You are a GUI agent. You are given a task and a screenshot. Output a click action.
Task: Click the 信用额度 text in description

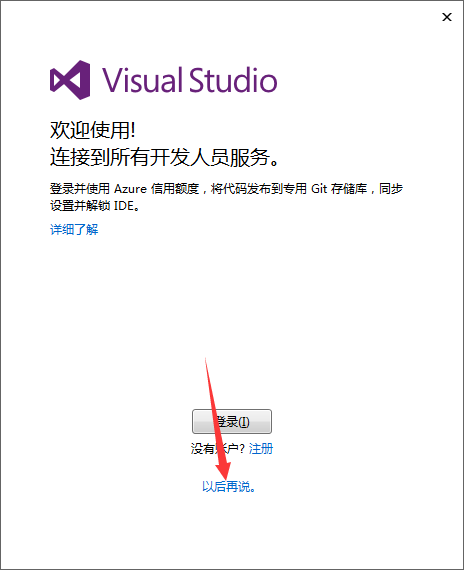point(175,189)
